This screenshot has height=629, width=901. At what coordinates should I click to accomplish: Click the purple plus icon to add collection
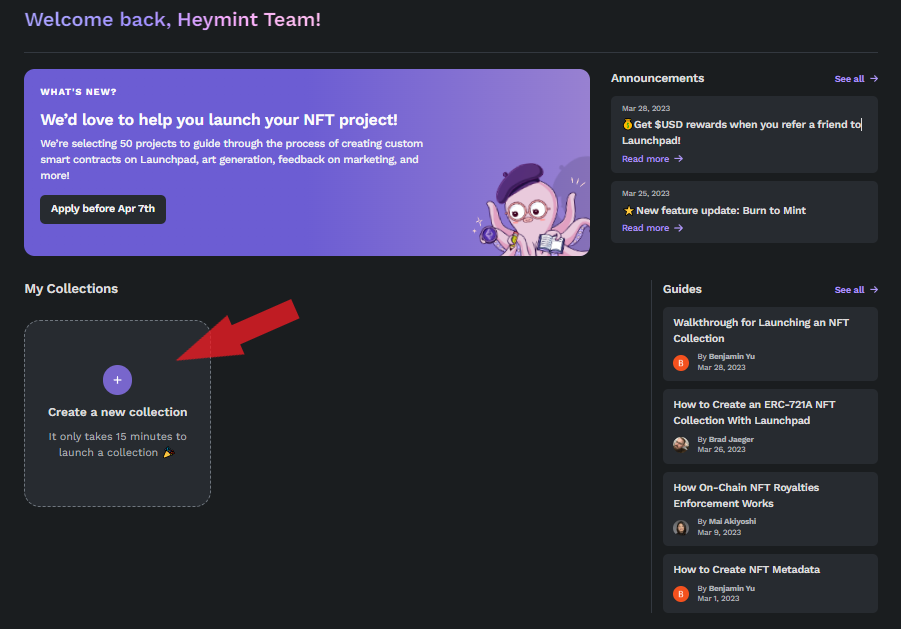[117, 380]
